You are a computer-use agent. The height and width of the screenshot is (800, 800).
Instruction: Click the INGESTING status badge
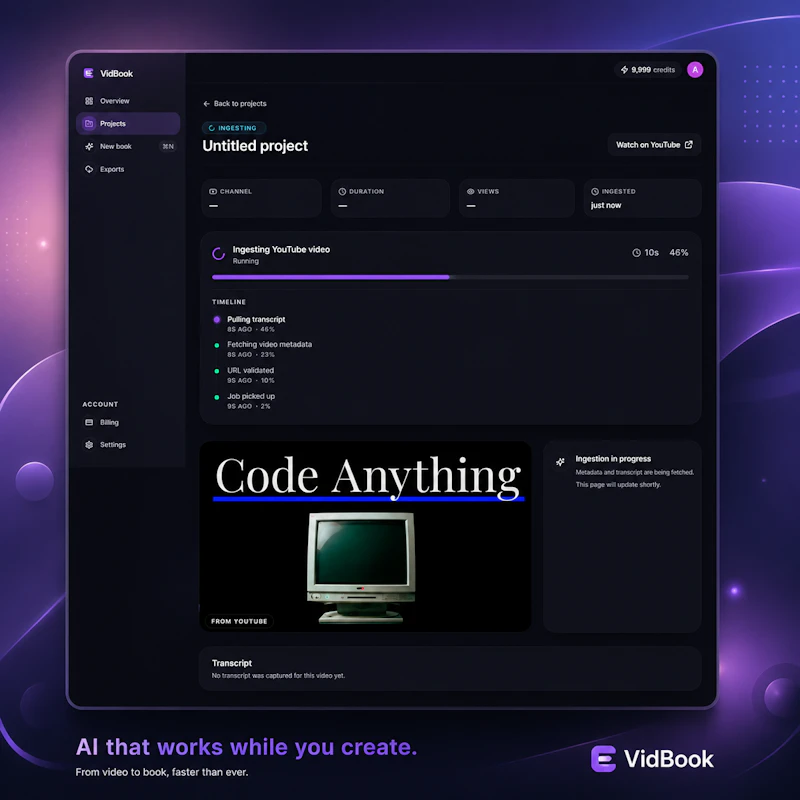click(234, 128)
